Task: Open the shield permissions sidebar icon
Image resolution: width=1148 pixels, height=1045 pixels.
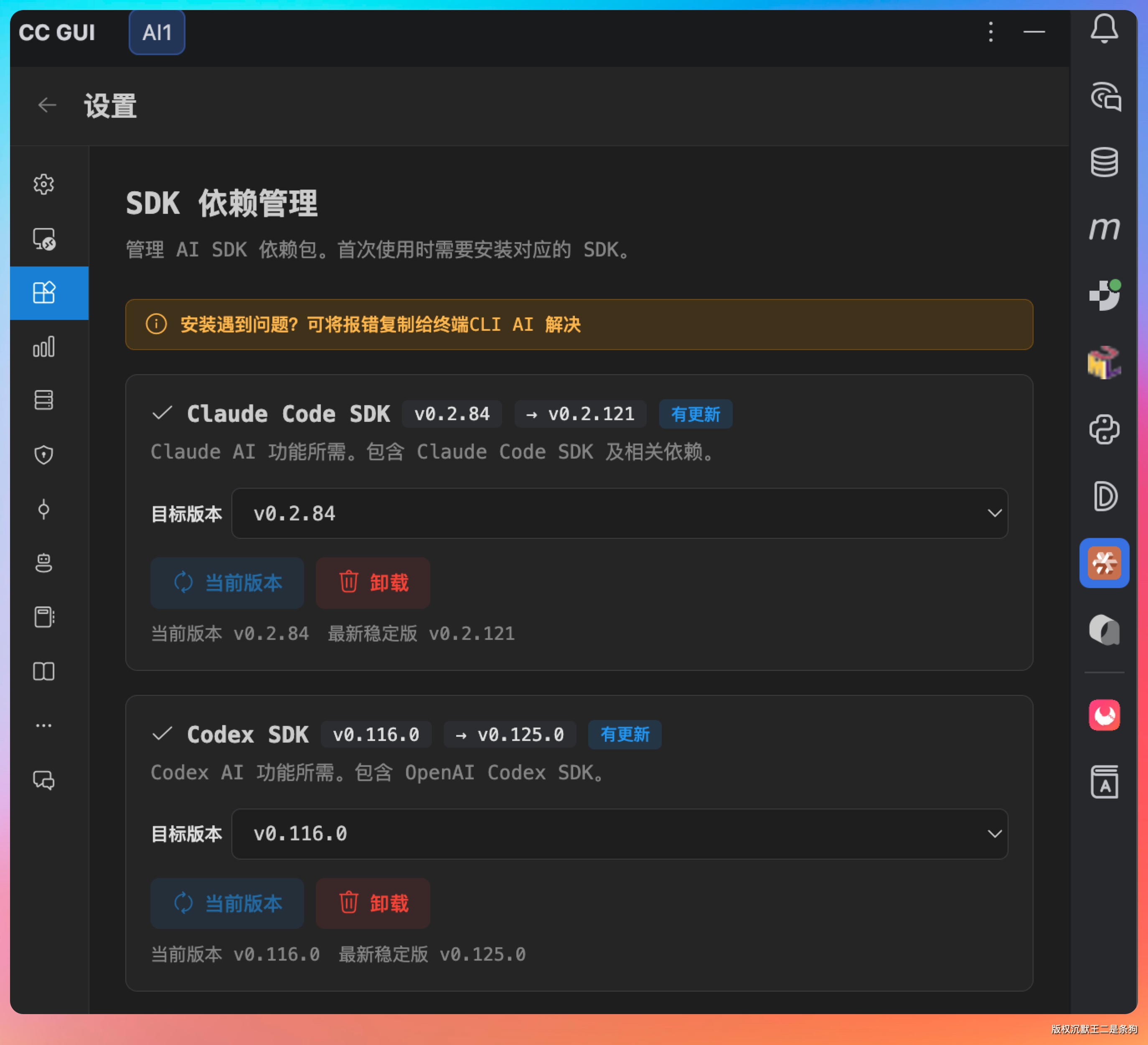Action: click(x=44, y=455)
